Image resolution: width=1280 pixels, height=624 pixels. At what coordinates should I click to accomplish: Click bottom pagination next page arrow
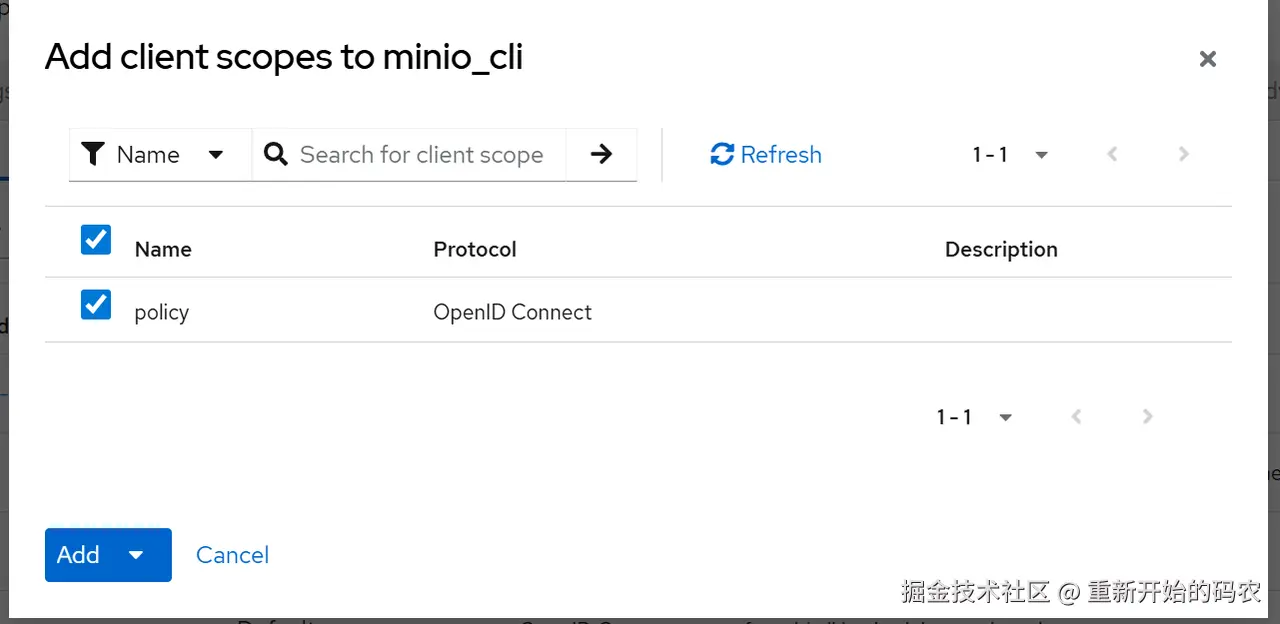coord(1148,417)
